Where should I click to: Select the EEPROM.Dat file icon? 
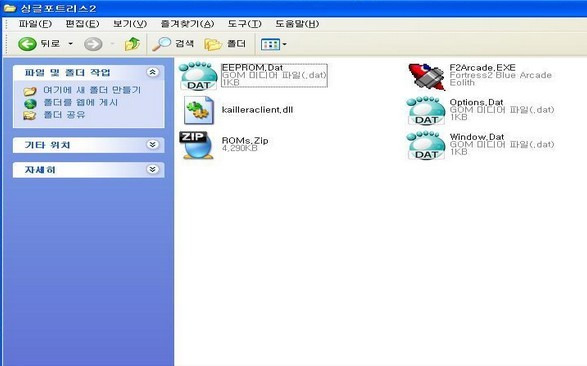coord(198,76)
